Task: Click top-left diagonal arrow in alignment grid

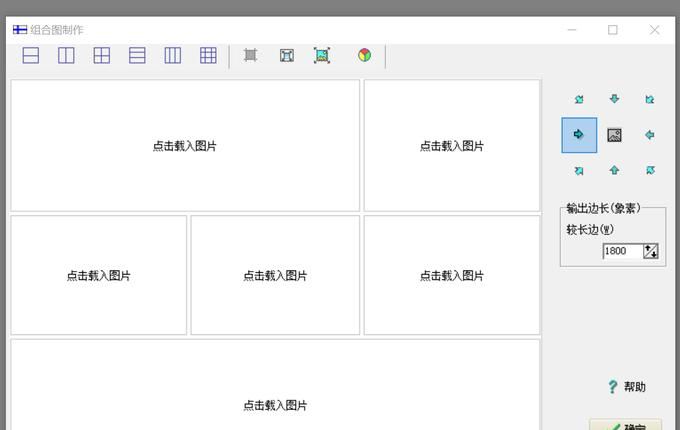Action: [x=579, y=99]
